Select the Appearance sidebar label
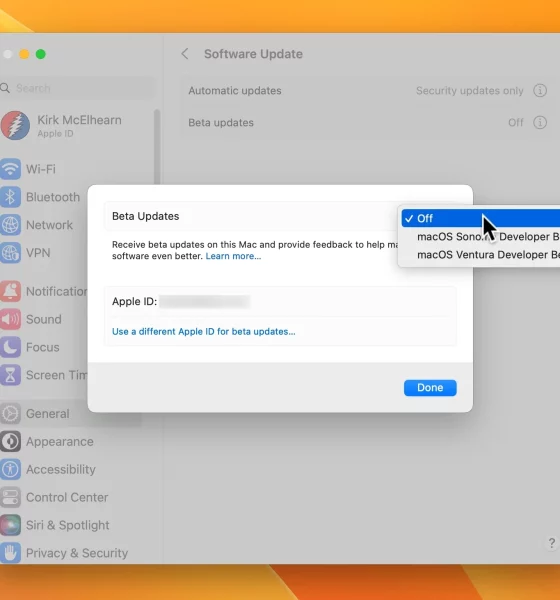Viewport: 560px width, 600px height. [60, 442]
